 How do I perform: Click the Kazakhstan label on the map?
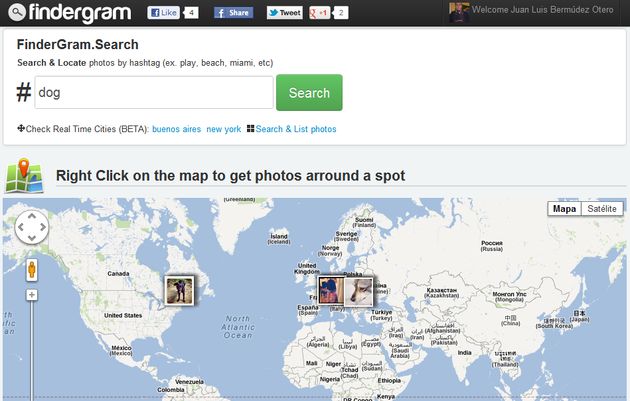click(x=442, y=293)
